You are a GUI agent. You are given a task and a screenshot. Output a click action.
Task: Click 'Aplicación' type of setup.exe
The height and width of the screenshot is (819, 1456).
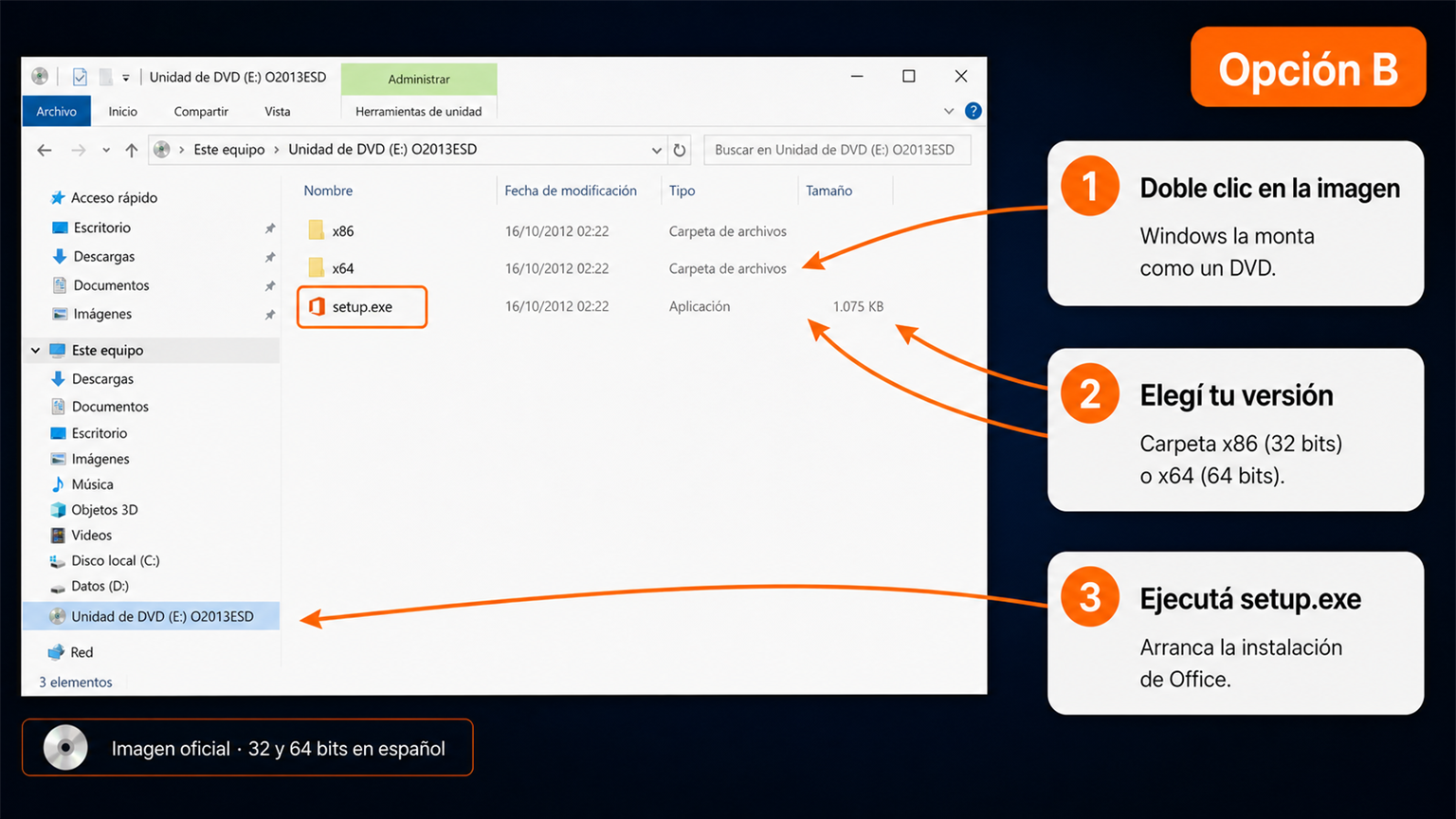point(700,306)
